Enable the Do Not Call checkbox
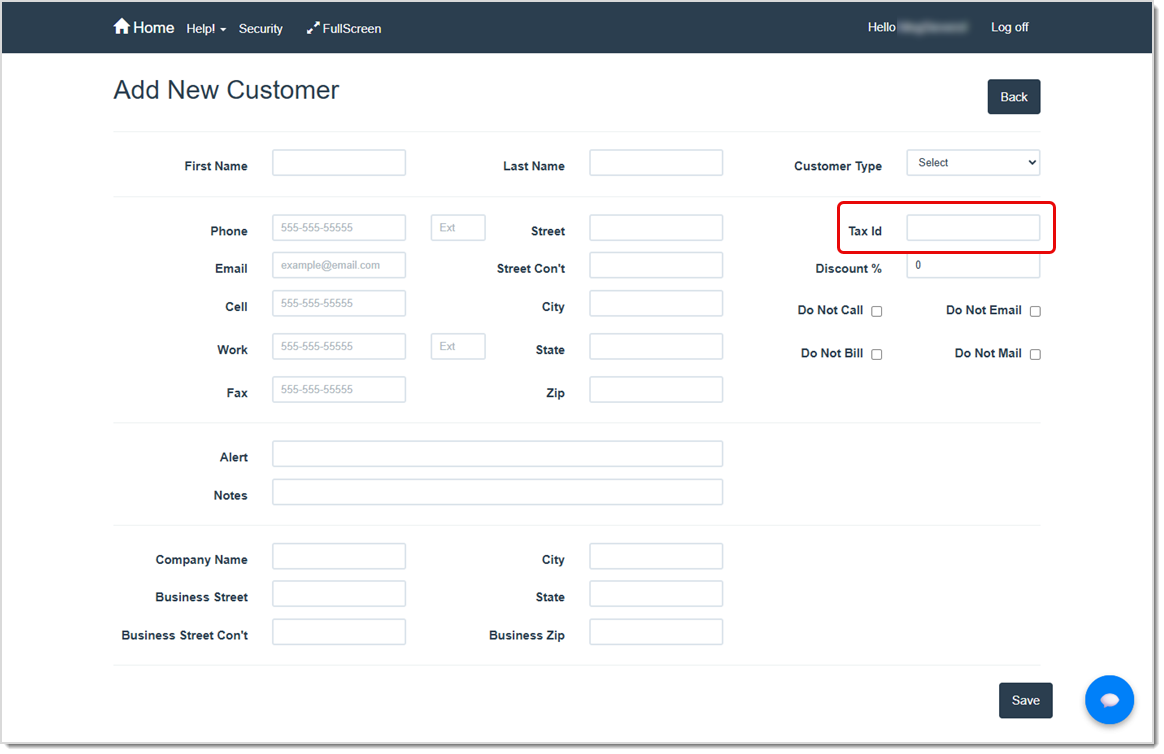The width and height of the screenshot is (1164, 754). pyautogui.click(x=876, y=311)
